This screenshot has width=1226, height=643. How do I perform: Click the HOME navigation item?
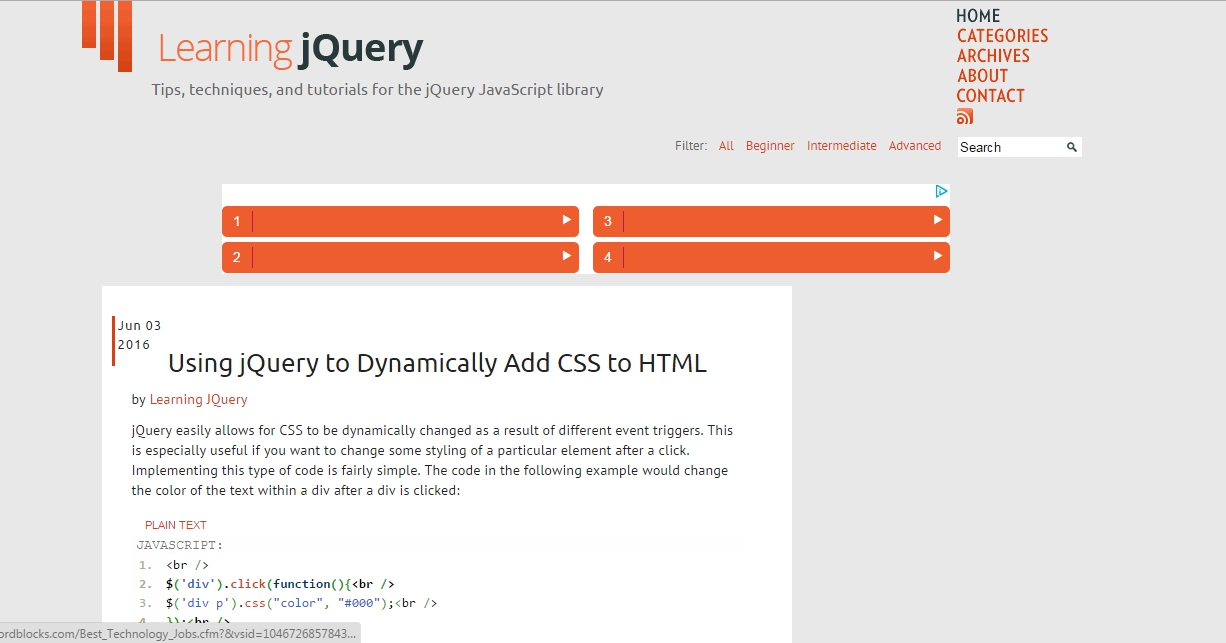[977, 15]
